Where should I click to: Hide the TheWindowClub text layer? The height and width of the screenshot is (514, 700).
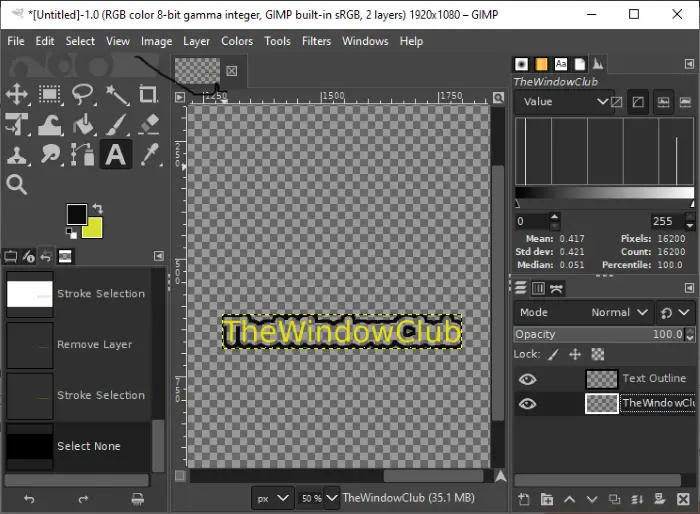tap(527, 404)
